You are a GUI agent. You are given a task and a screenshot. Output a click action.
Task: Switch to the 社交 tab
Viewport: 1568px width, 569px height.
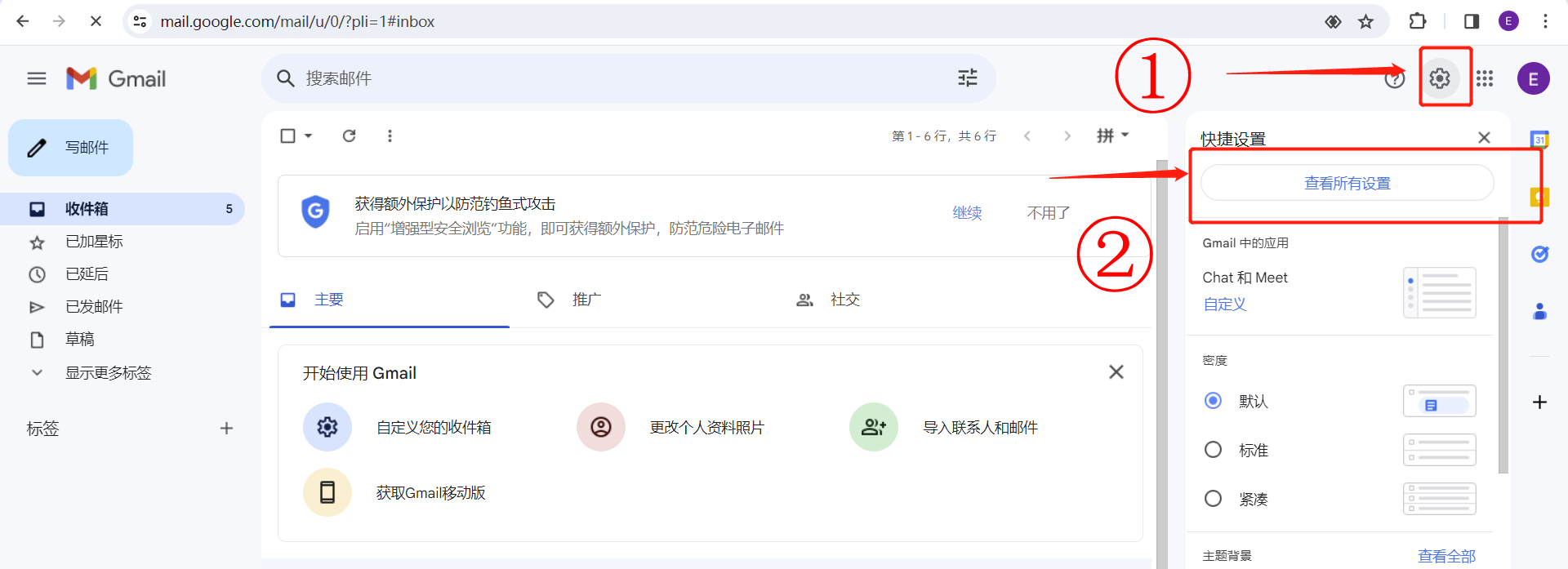pyautogui.click(x=828, y=300)
